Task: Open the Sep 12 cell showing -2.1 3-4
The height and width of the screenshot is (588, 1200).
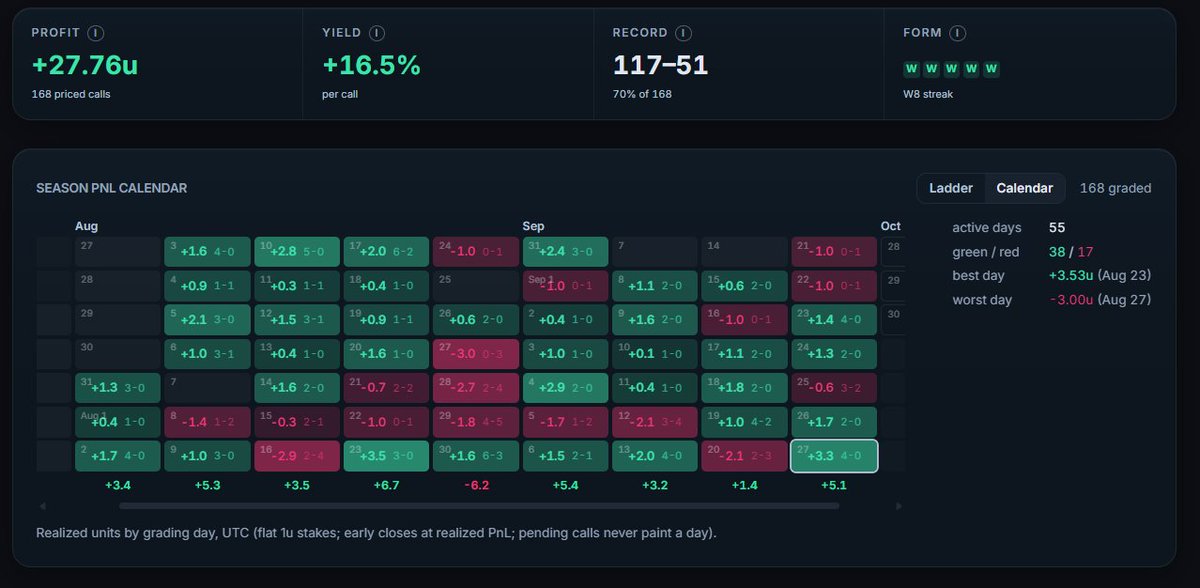Action: tap(655, 422)
